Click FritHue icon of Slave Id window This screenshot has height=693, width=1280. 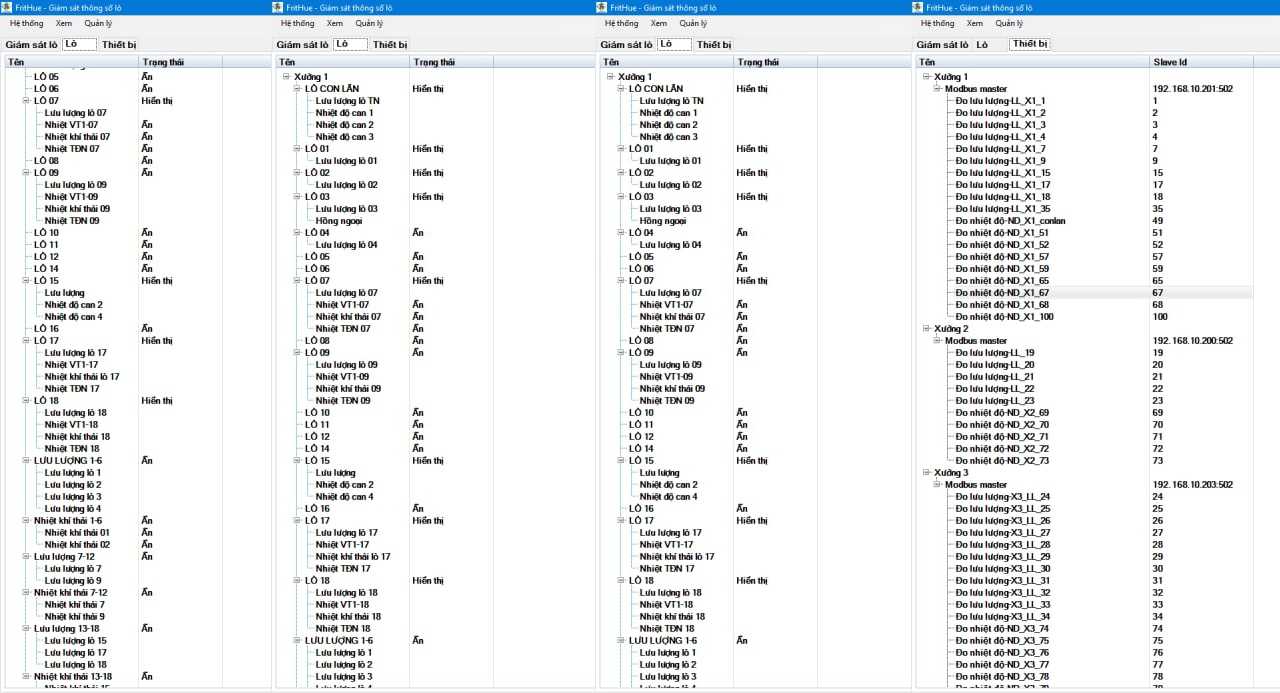pos(923,7)
